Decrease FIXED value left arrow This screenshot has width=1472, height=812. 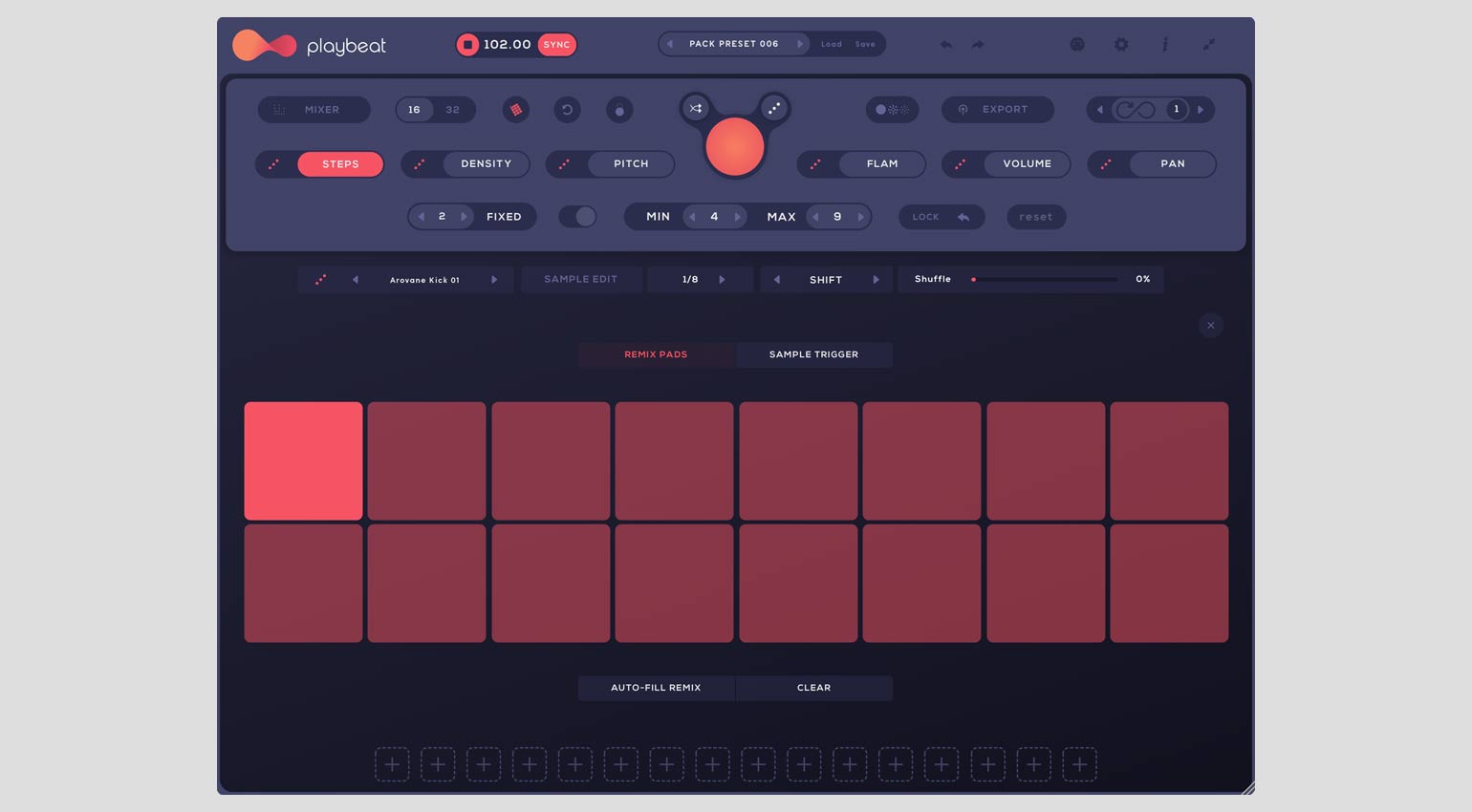pos(422,217)
